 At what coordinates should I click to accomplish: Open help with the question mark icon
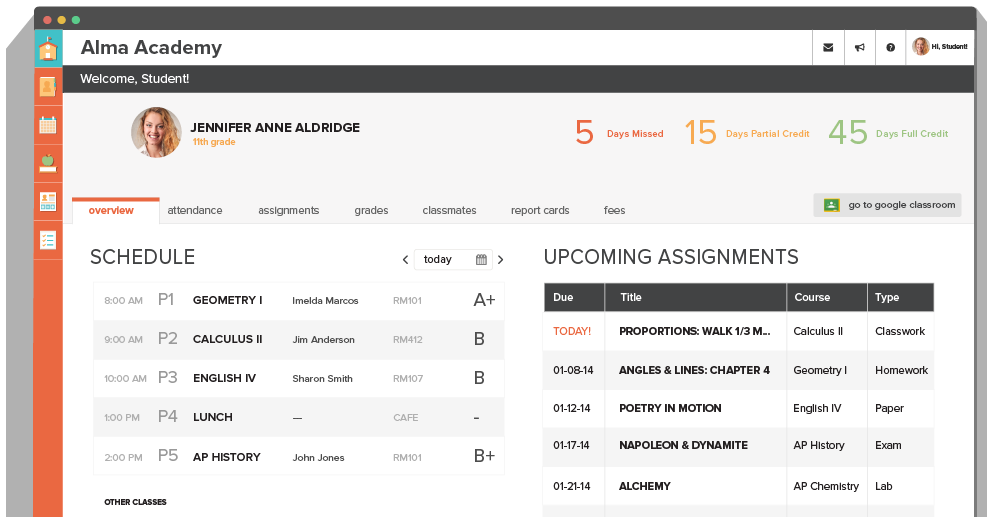click(x=890, y=47)
